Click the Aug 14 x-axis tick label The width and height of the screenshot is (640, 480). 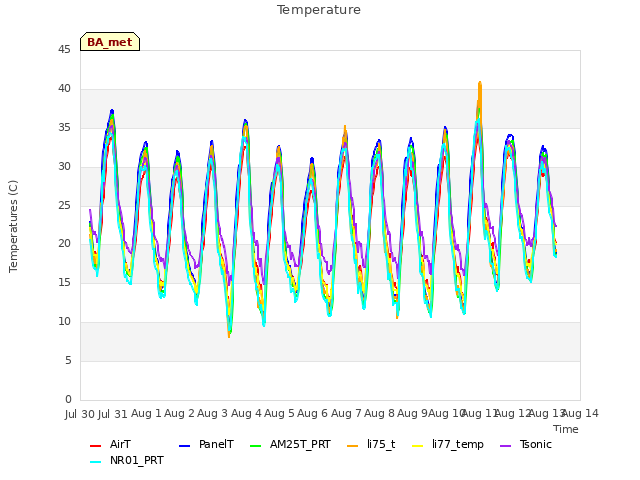click(580, 413)
